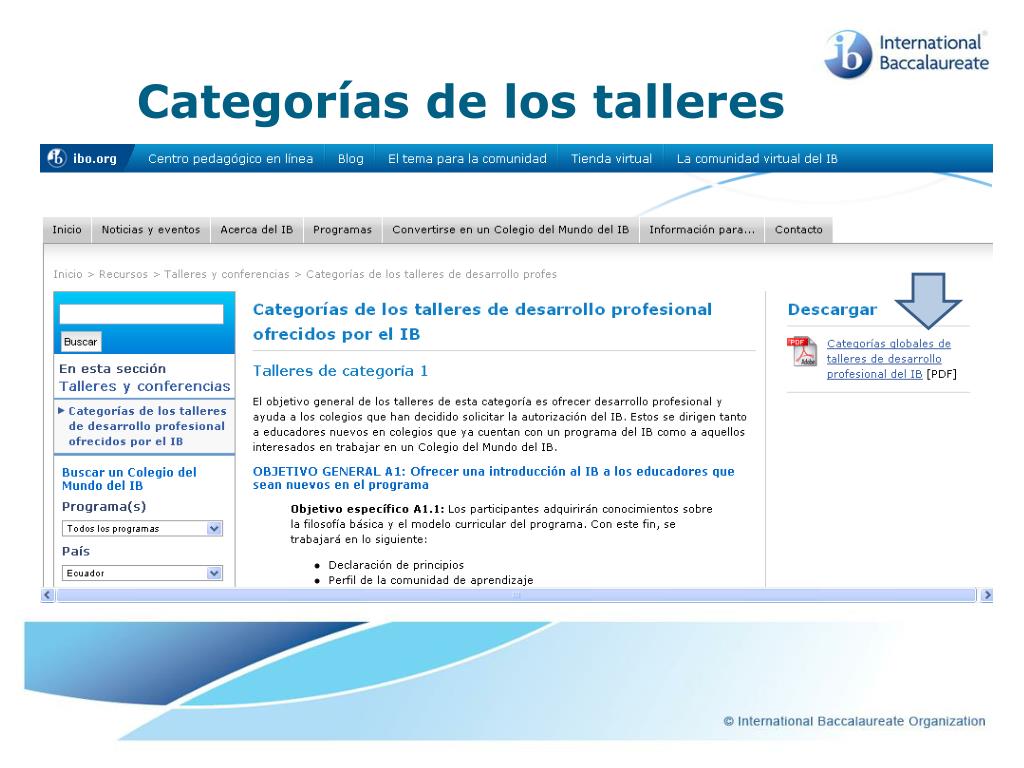Open the Categorías globales de talleres PDF link

click(888, 359)
